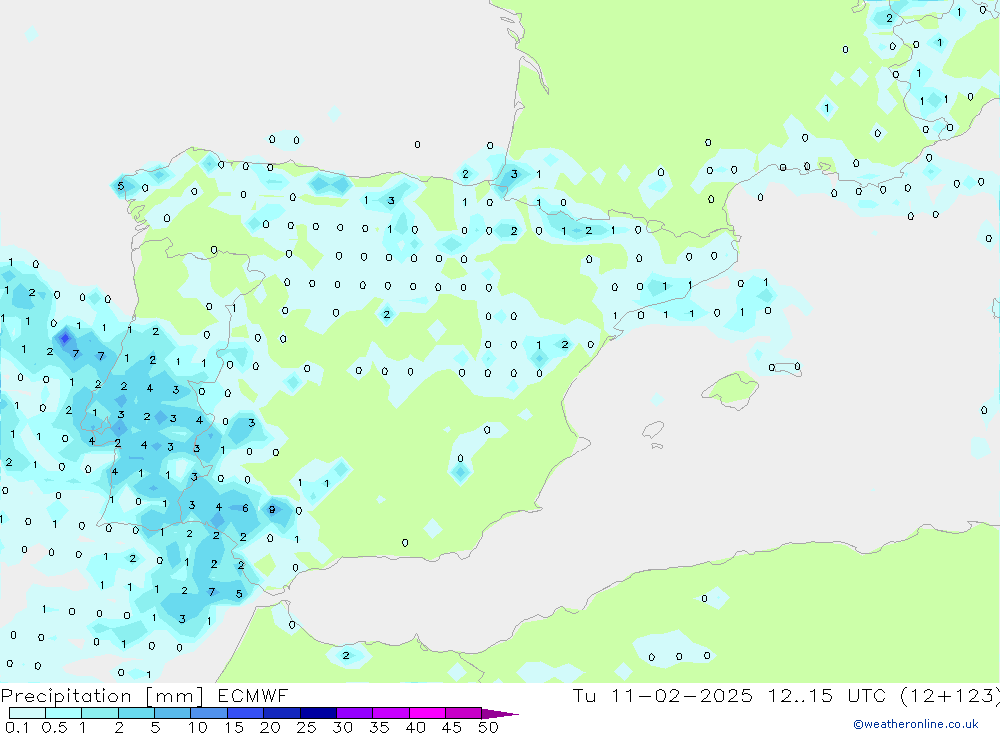
Task: Click the legend label "15"
Action: click(x=234, y=727)
